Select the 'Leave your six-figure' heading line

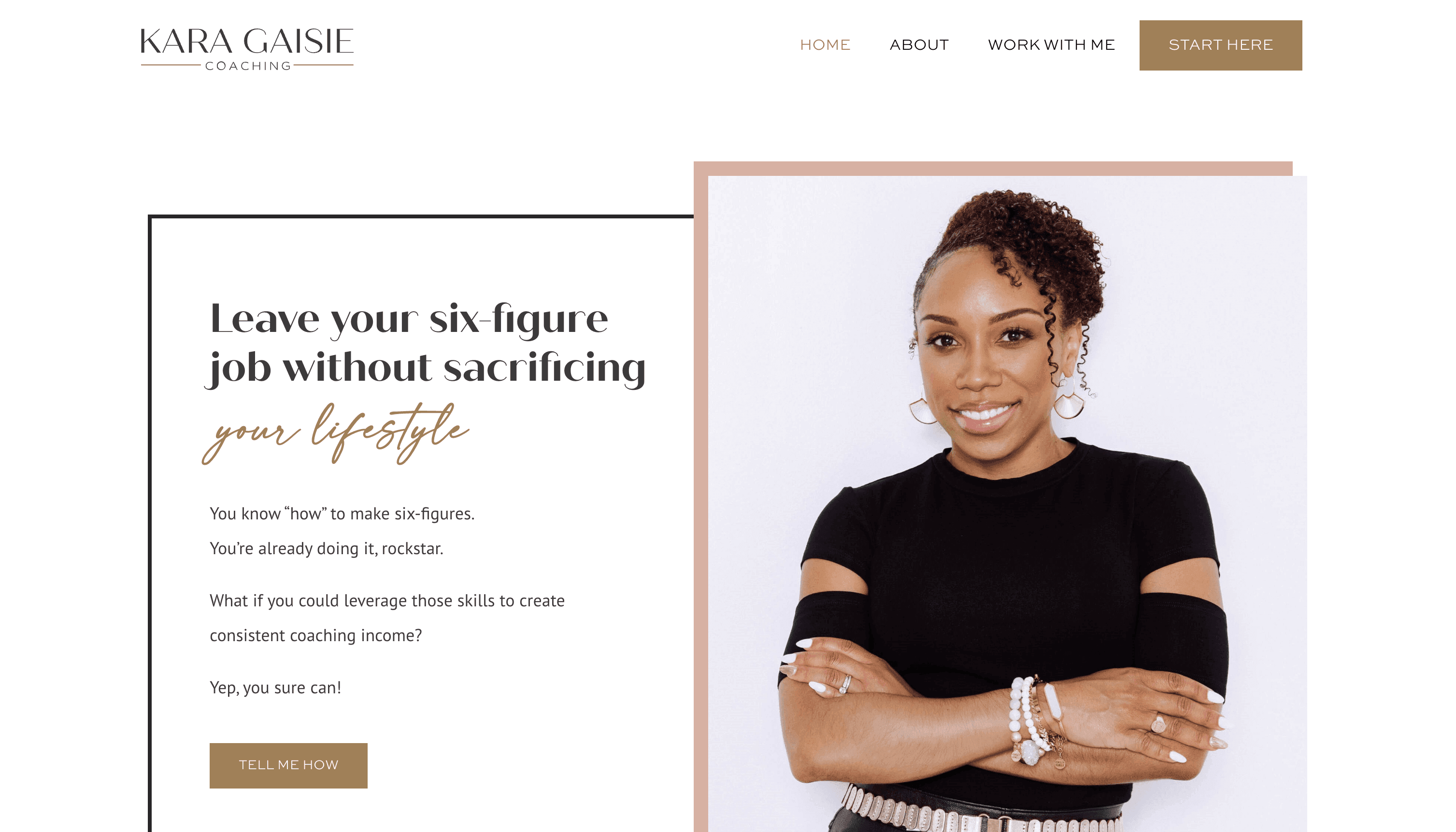coord(409,319)
